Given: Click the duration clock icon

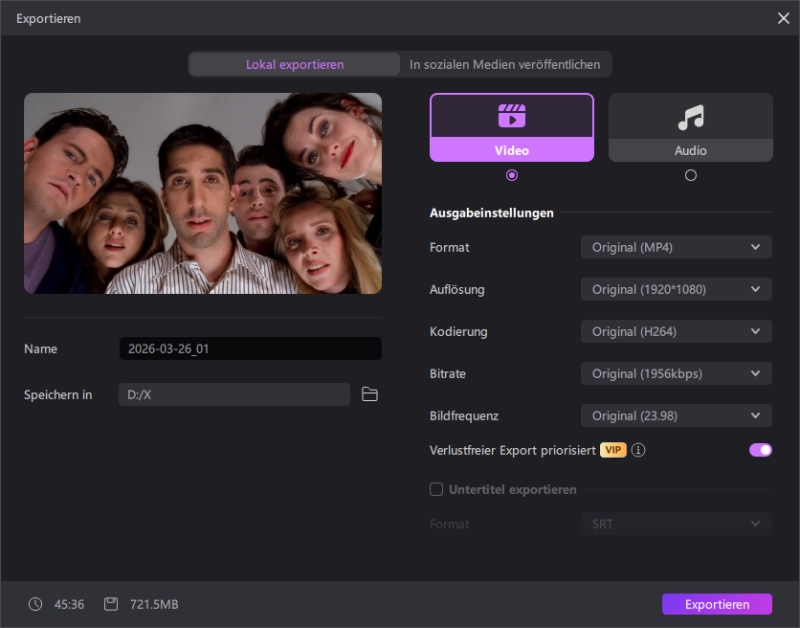Looking at the screenshot, I should [x=36, y=604].
